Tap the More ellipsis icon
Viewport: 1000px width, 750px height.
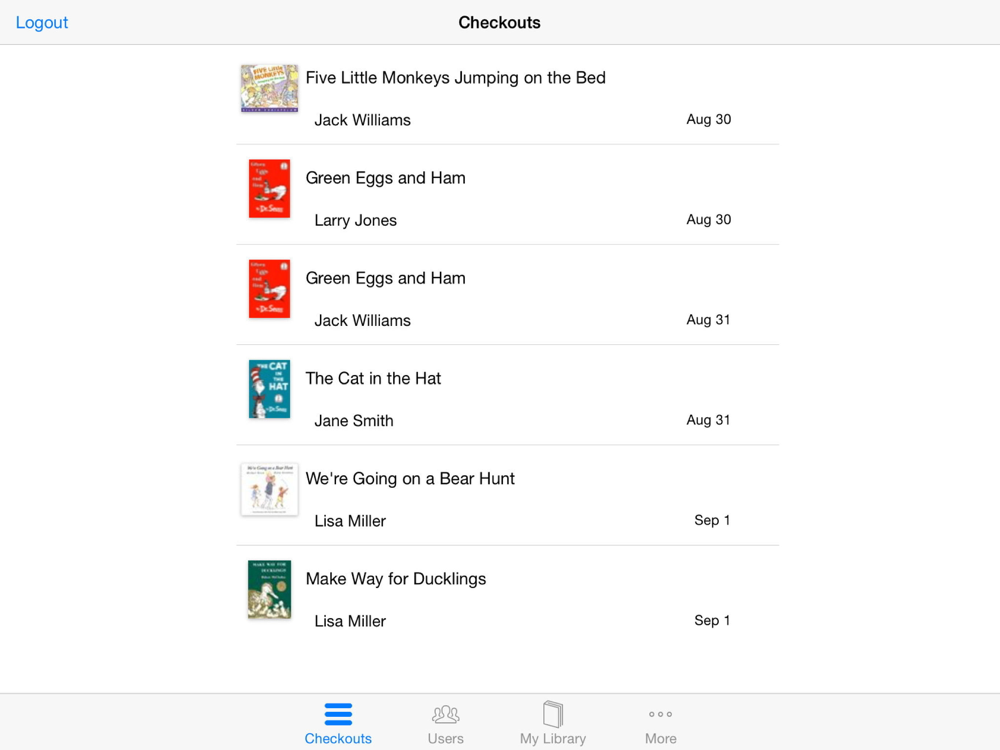point(660,714)
